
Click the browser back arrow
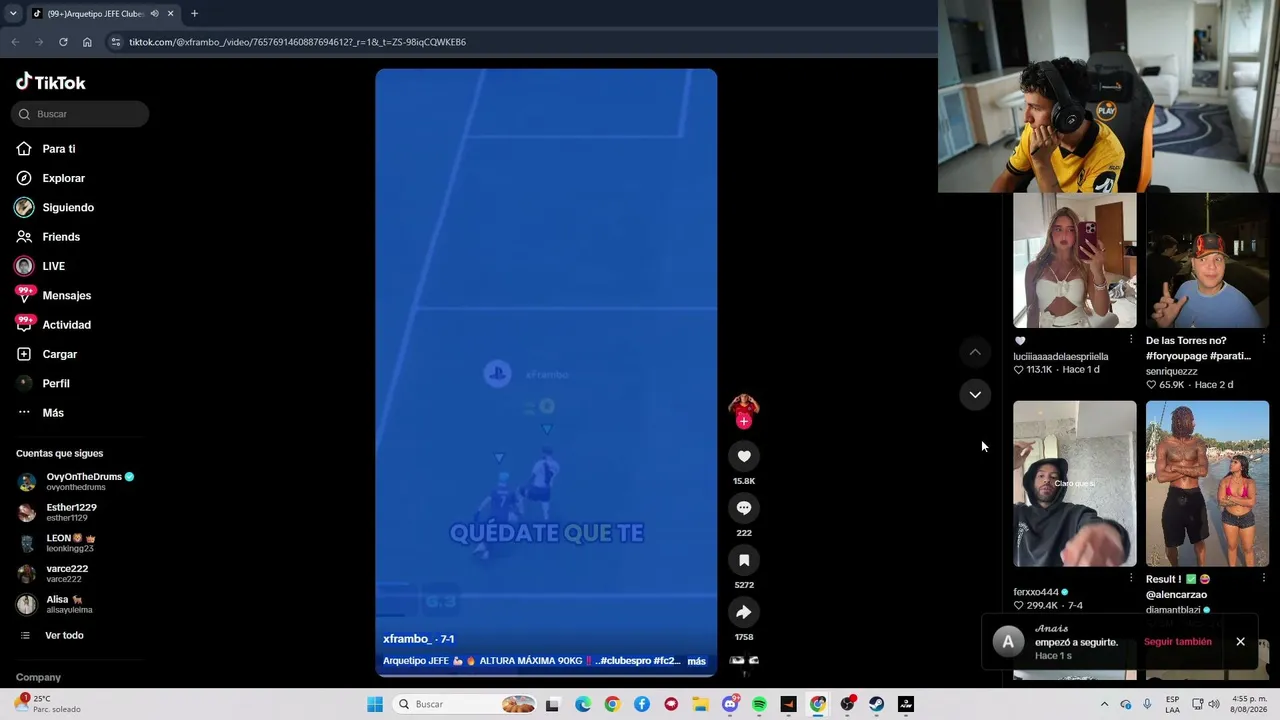[15, 42]
